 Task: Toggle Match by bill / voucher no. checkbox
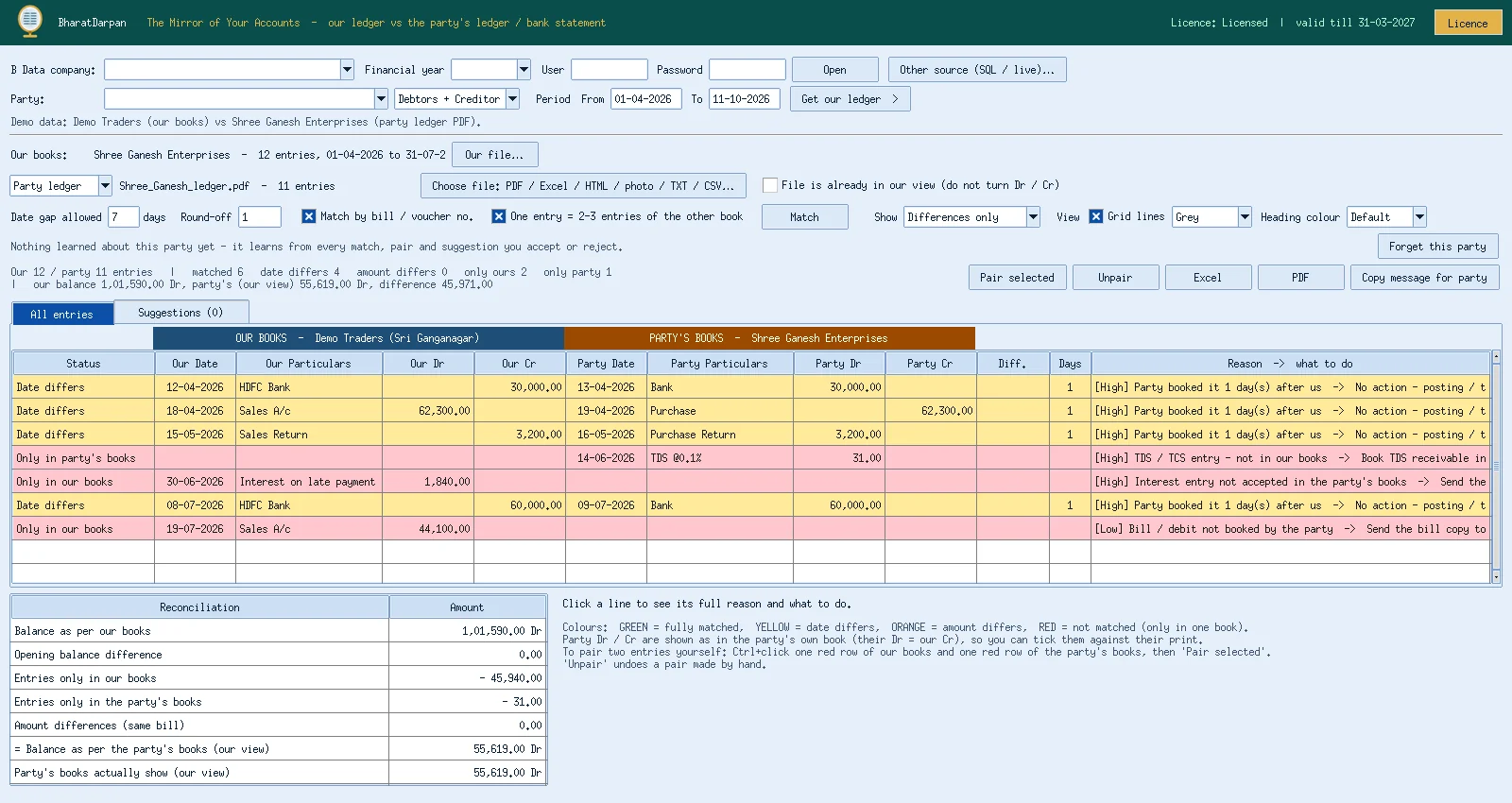point(309,216)
